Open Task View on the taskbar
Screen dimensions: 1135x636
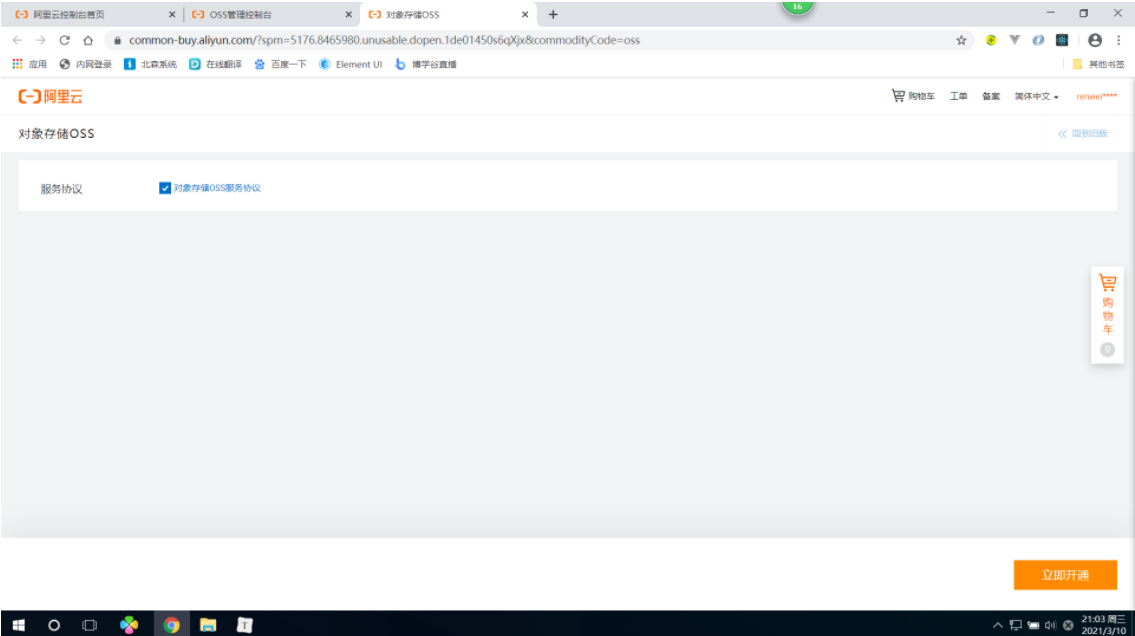pyautogui.click(x=89, y=624)
